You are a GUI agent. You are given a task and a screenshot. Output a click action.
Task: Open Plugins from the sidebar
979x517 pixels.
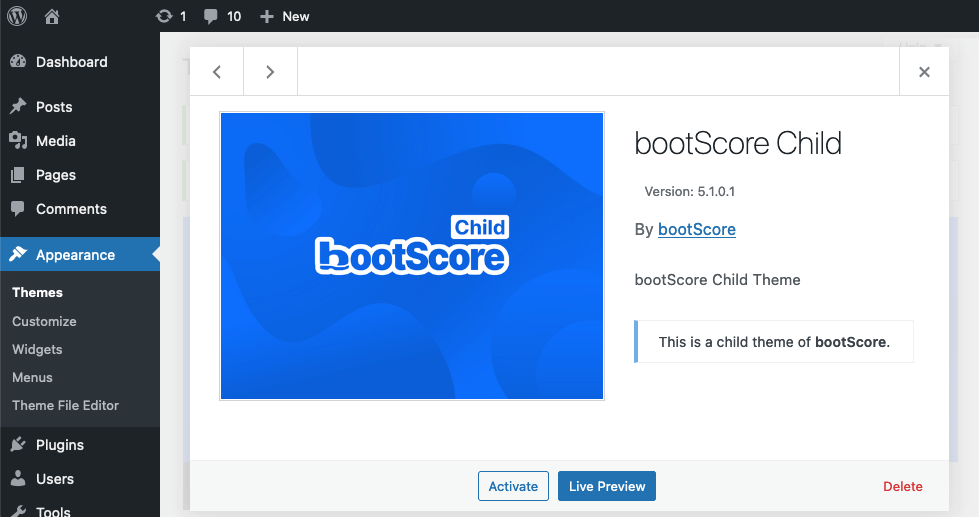[x=60, y=445]
